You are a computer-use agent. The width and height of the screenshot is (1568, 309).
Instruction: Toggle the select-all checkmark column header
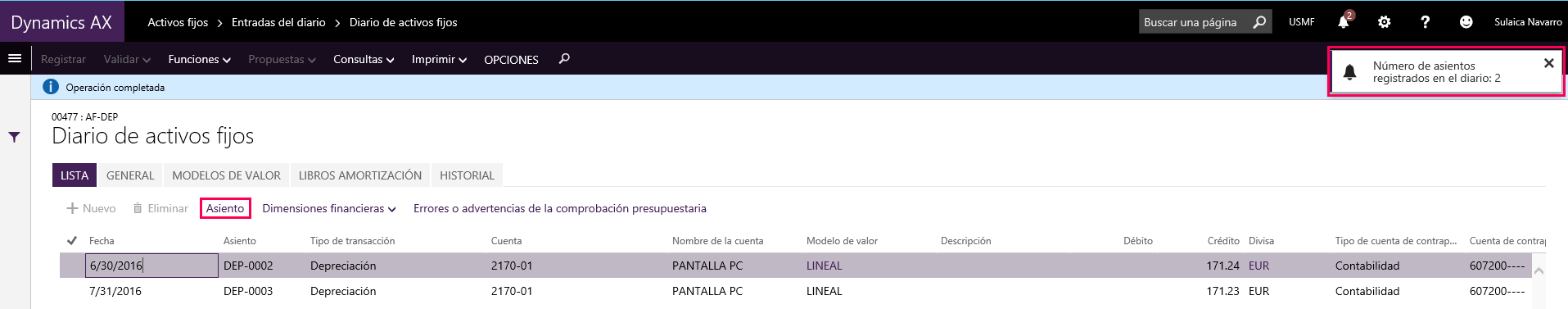71,240
